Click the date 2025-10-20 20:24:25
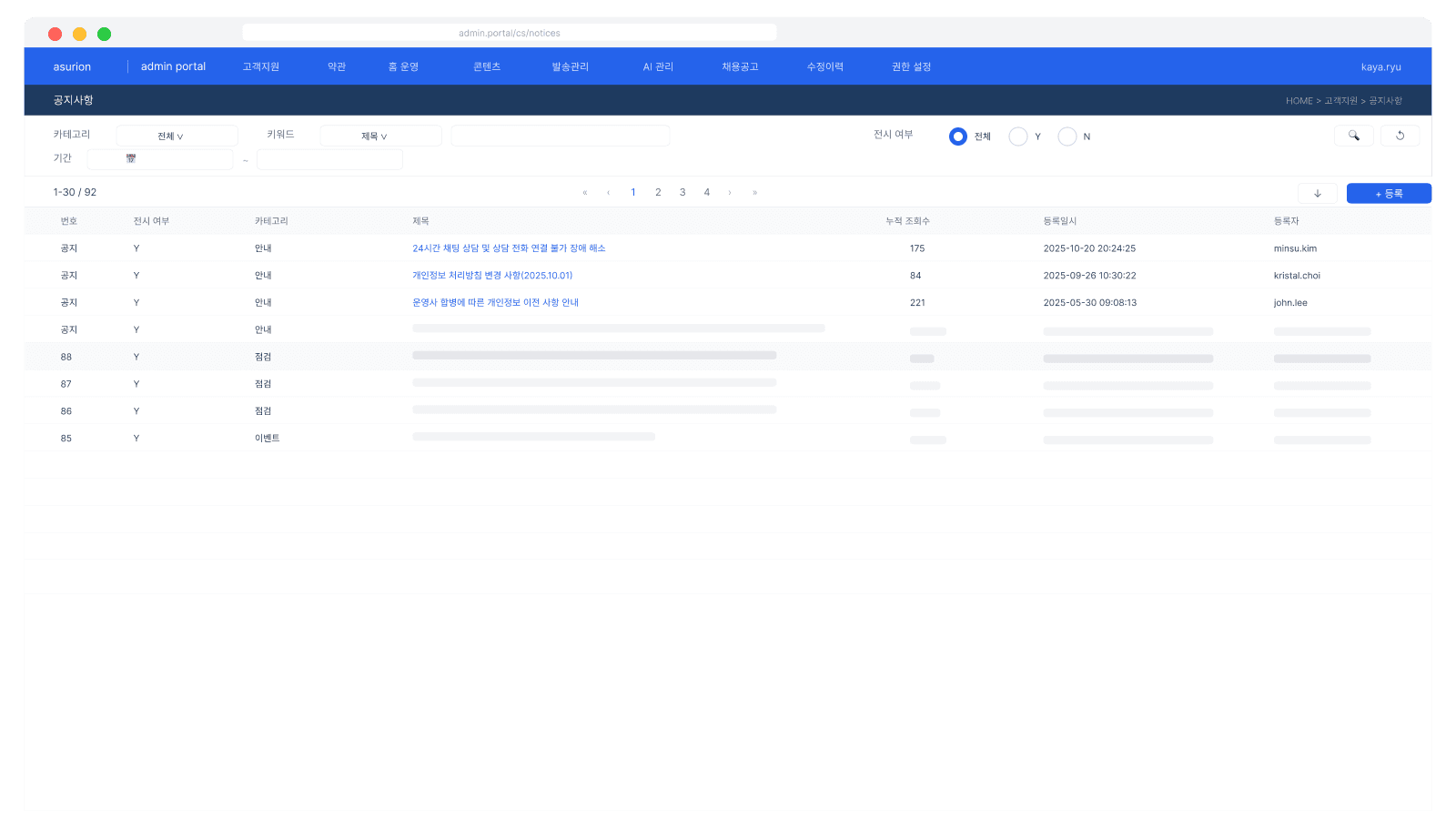The image size is (1456, 819). coord(1089,248)
